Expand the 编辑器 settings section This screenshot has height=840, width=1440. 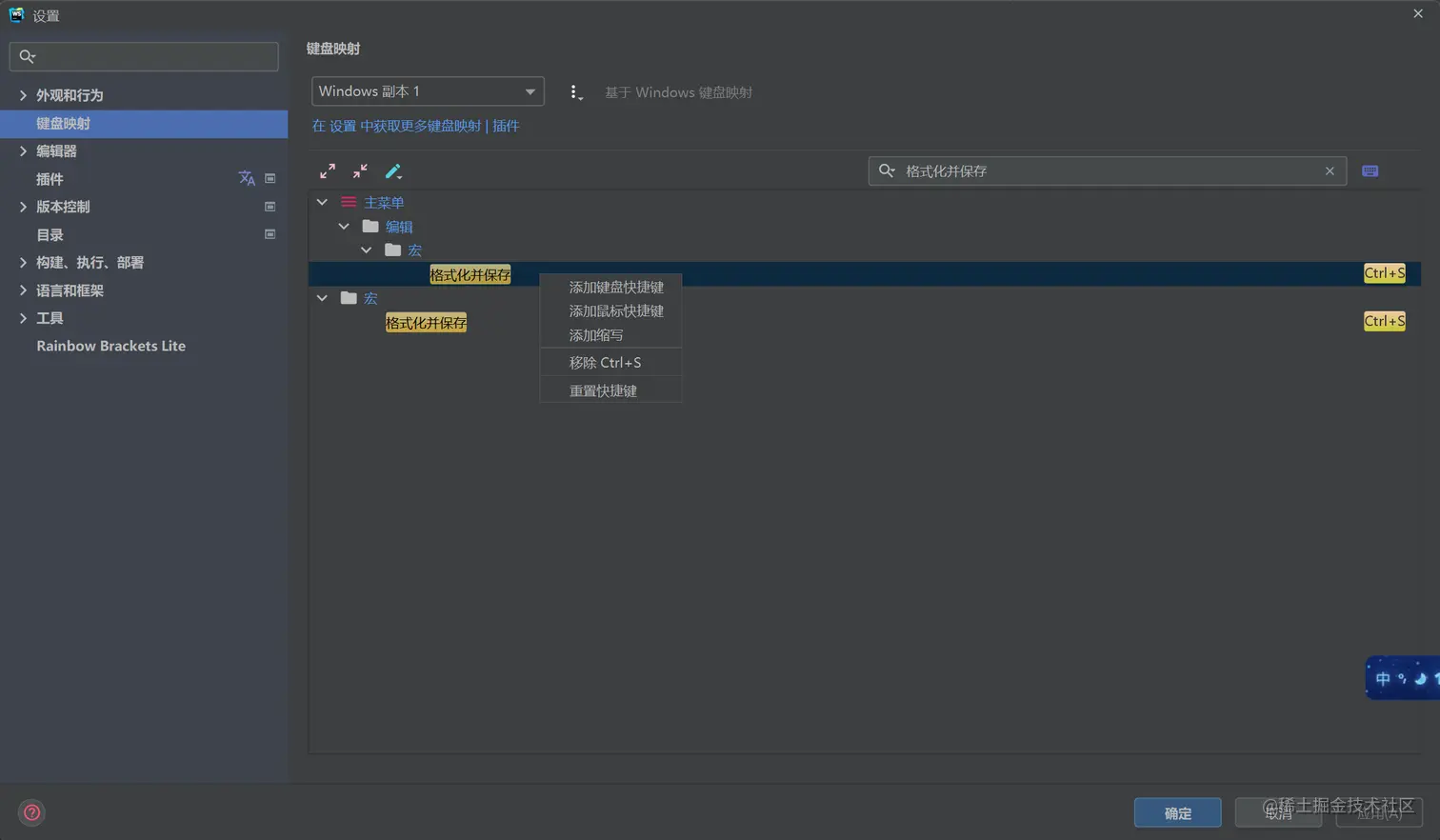point(23,150)
